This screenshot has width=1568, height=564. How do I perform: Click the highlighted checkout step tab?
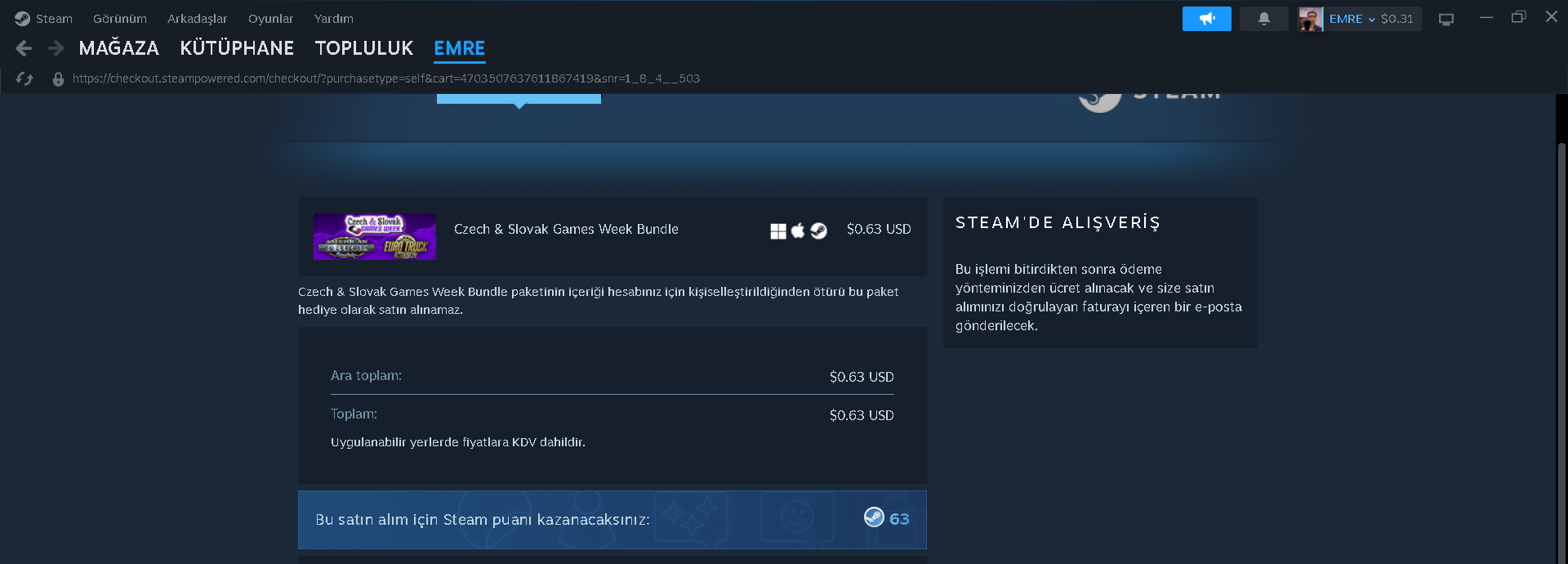coord(519,99)
